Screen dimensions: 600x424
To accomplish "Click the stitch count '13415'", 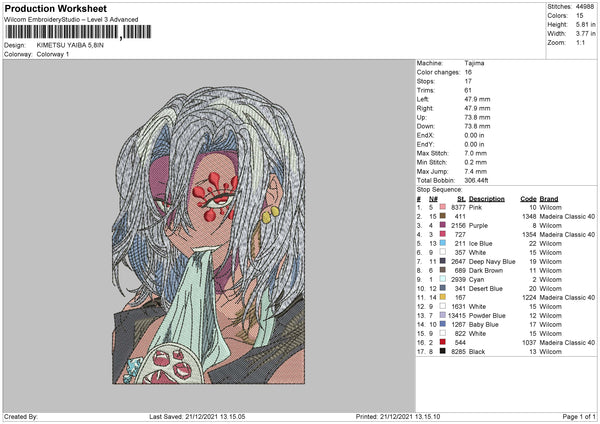I will tap(457, 315).
